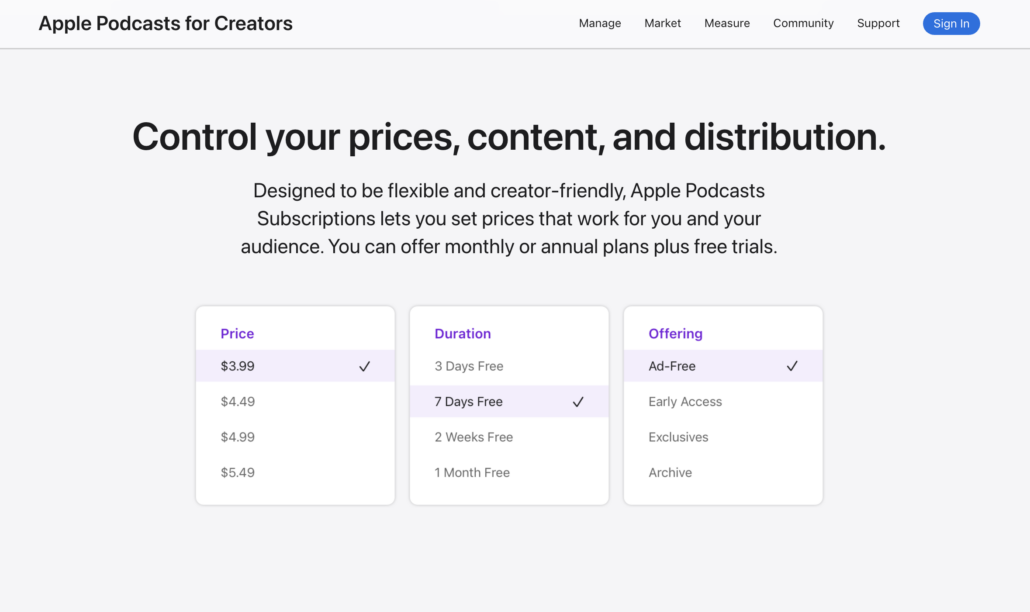The width and height of the screenshot is (1030, 612).
Task: Select the $4.49 price option
Action: click(238, 402)
